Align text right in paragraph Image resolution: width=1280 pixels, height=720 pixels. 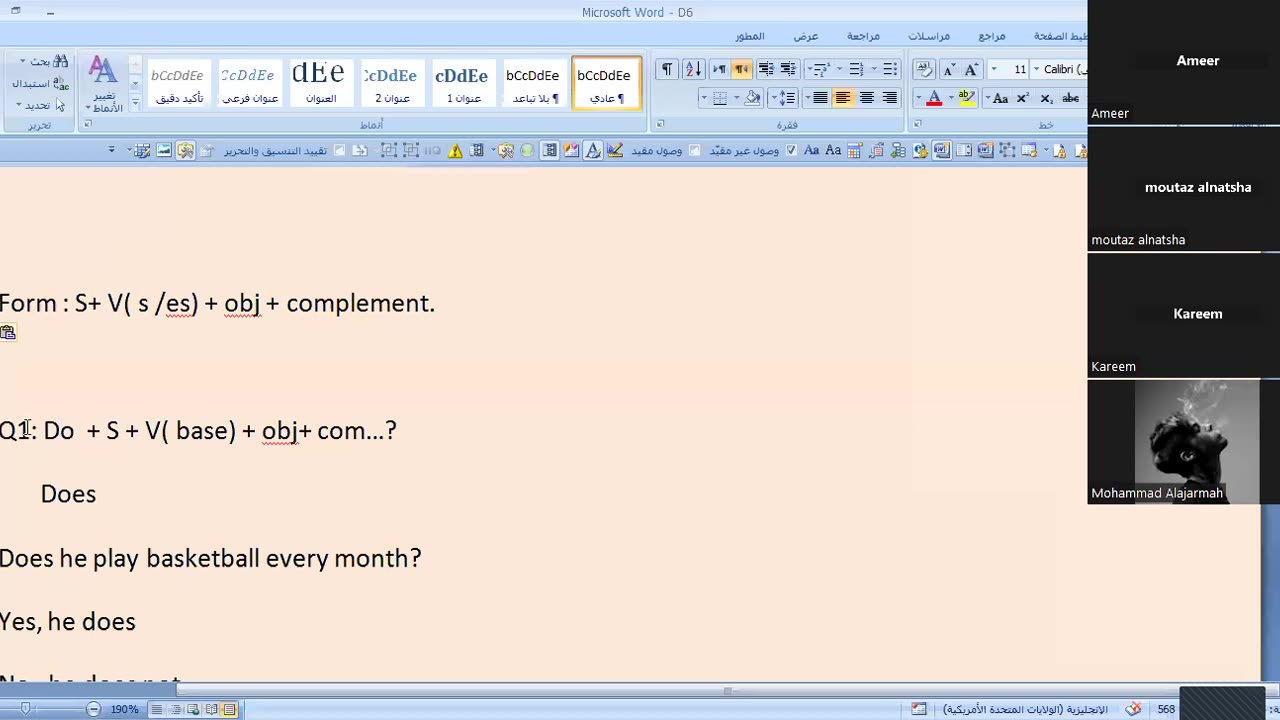[890, 98]
